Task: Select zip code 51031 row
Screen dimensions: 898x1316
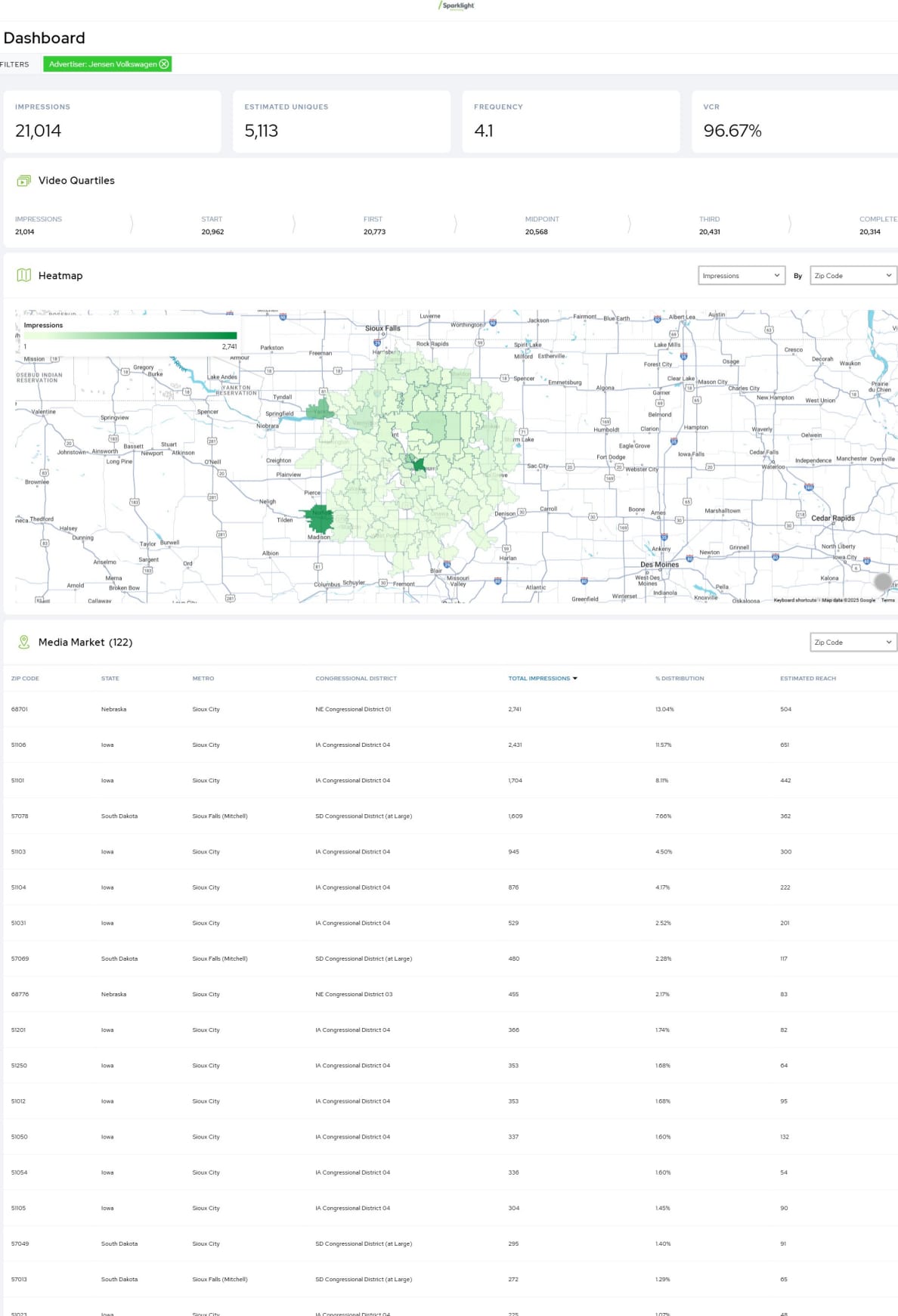Action: (x=449, y=923)
